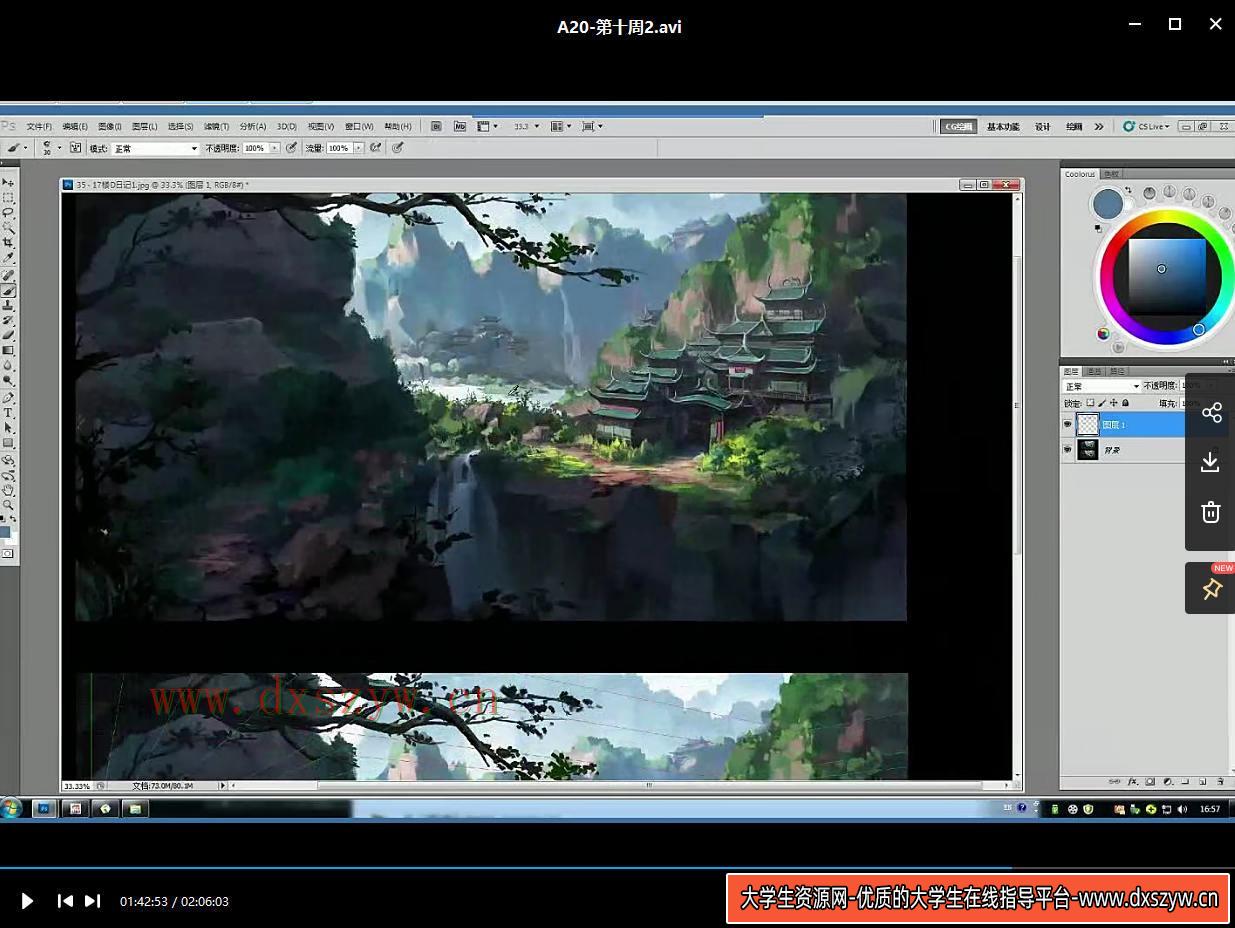Open the 文件(F) menu

(x=39, y=126)
